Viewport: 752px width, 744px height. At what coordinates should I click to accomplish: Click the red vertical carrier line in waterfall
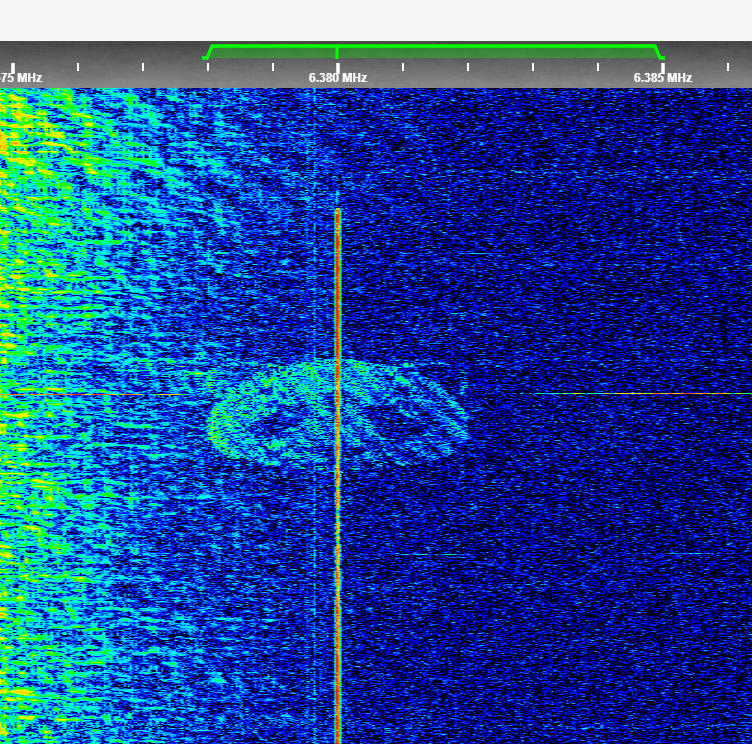point(338,475)
